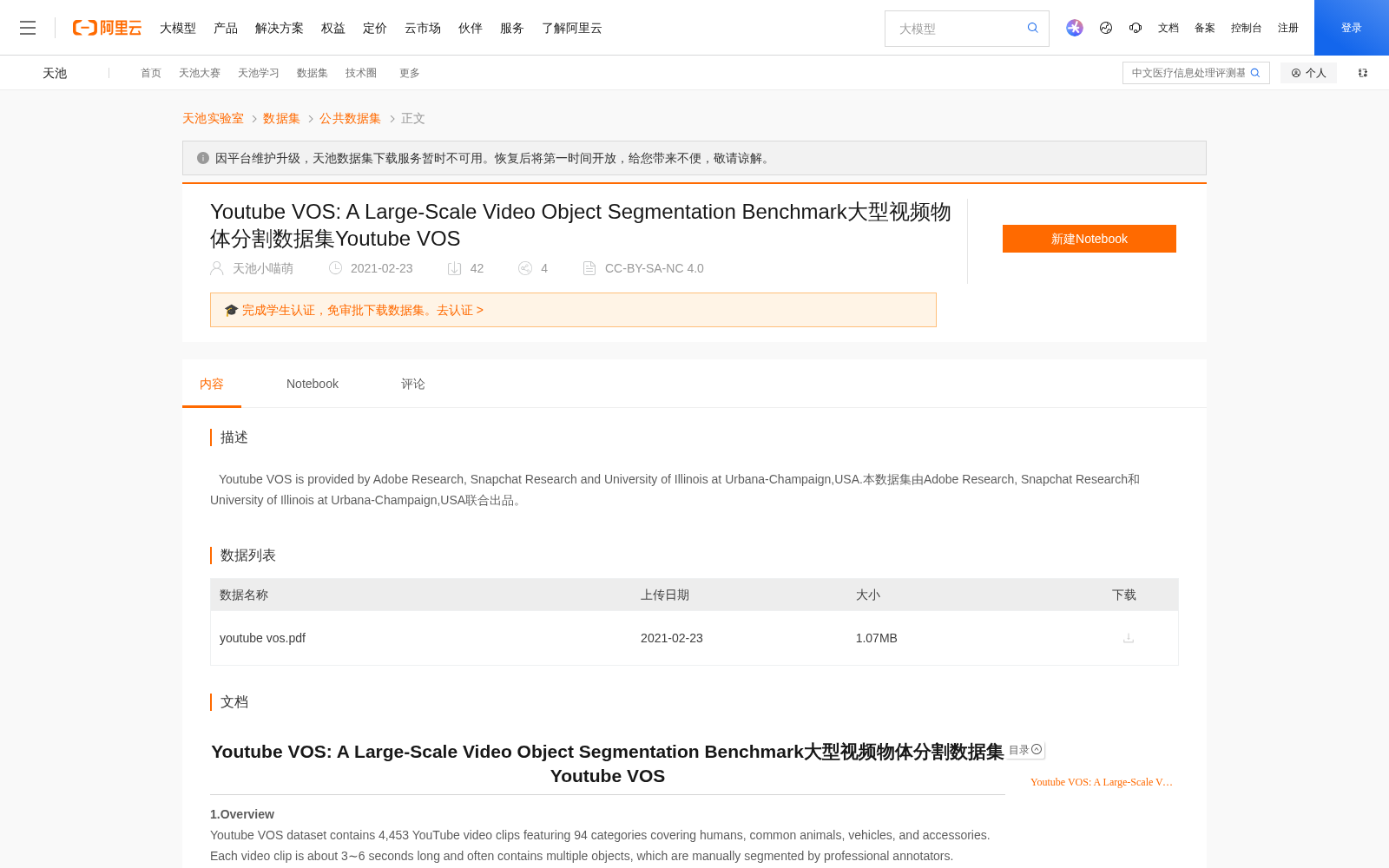Click the 注册 register link
1389x868 pixels.
click(1288, 28)
